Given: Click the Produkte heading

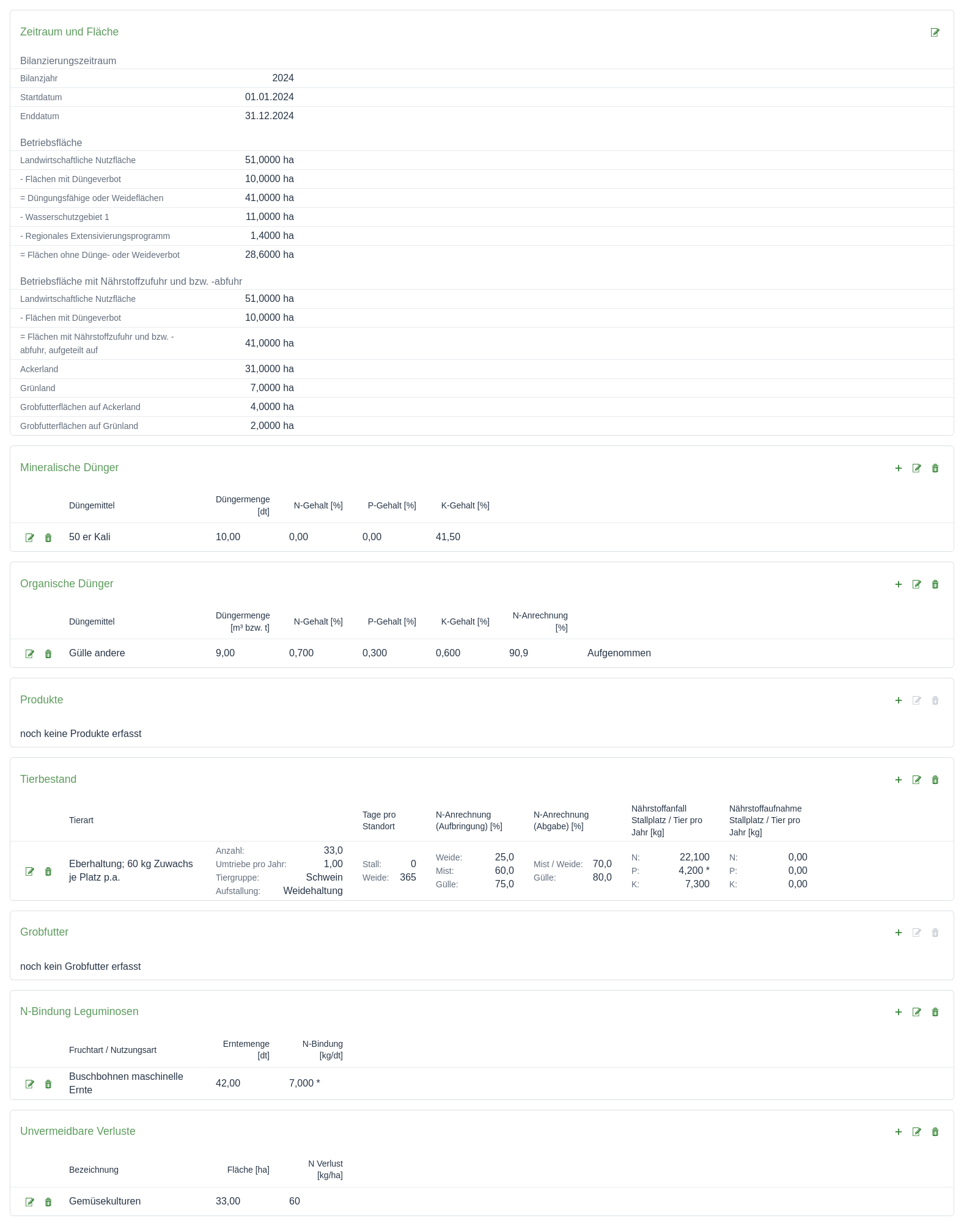Looking at the screenshot, I should [42, 700].
